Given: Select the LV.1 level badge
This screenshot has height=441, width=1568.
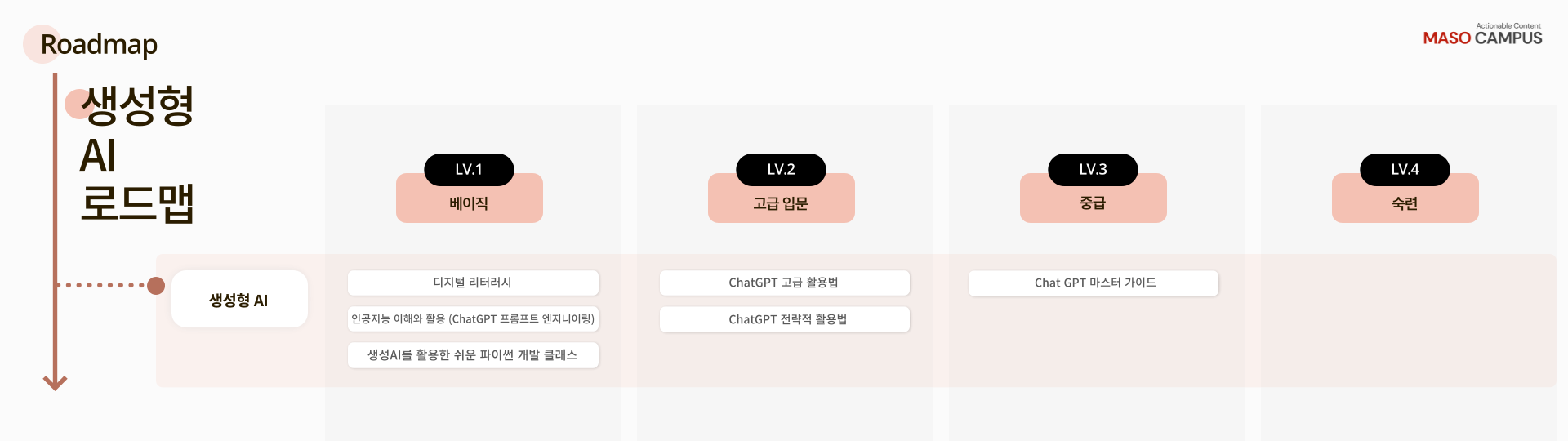Looking at the screenshot, I should tap(469, 169).
